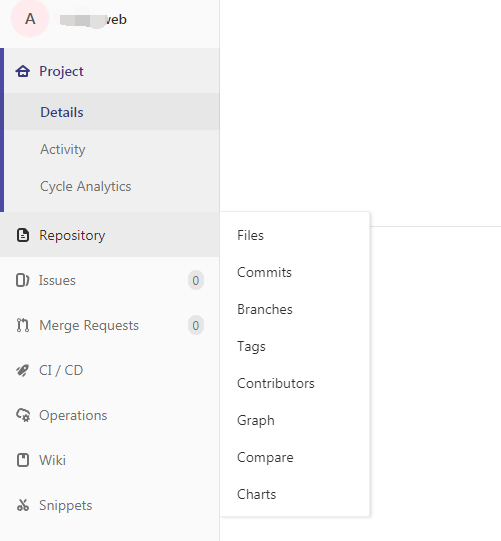Click the Wiki book icon
This screenshot has height=541, width=501.
[23, 460]
